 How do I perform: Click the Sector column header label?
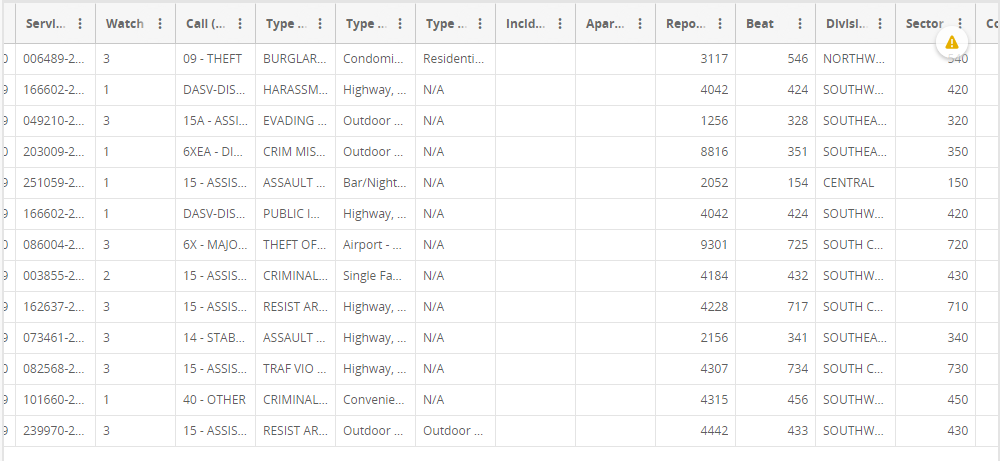pos(924,24)
